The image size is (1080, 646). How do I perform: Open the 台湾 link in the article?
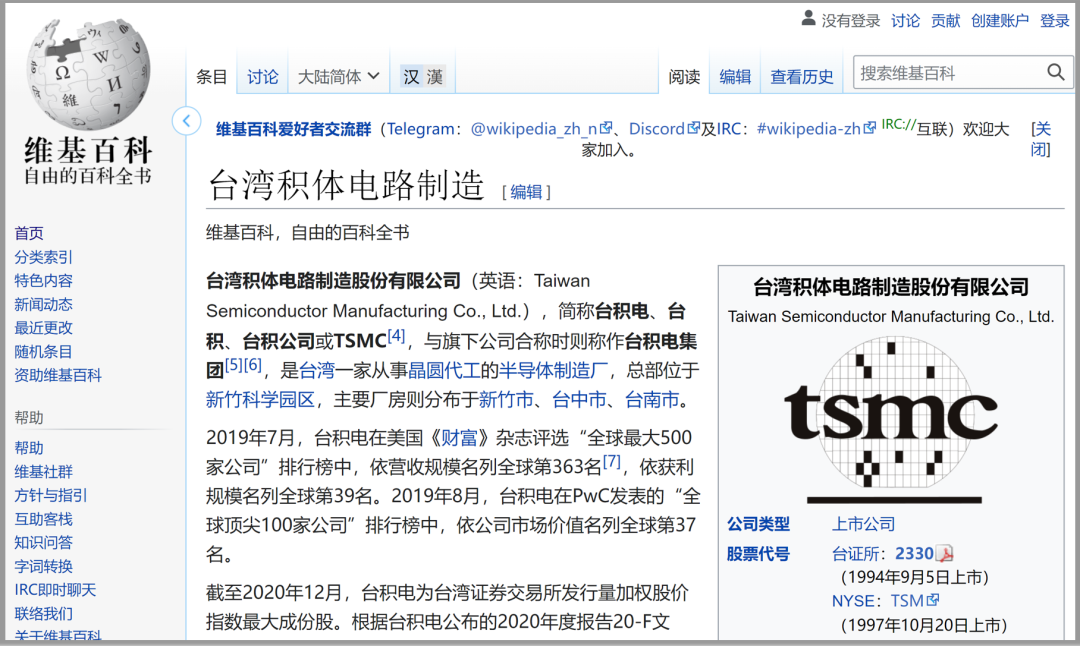tap(317, 371)
